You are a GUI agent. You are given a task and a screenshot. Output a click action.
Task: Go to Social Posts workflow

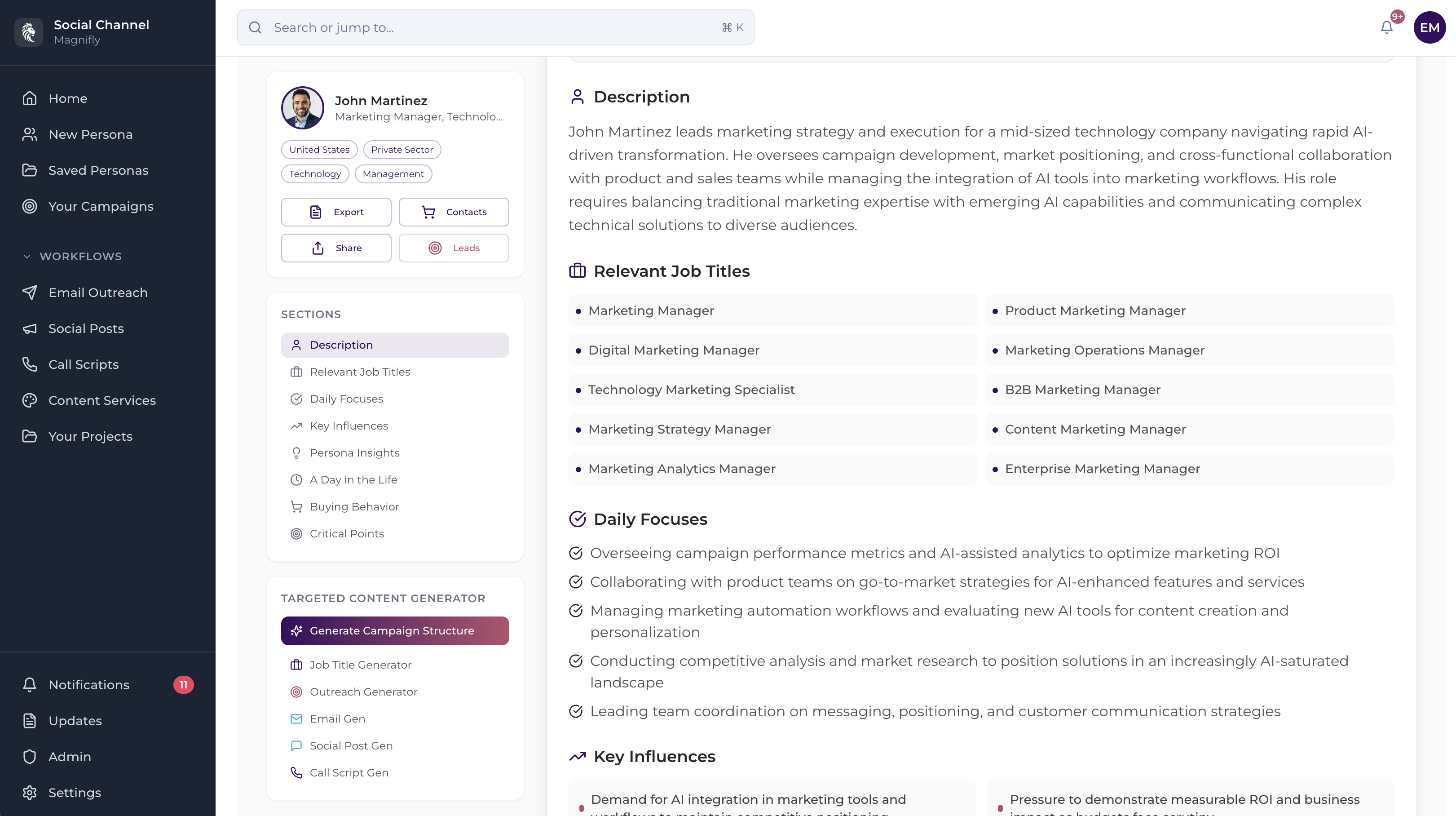[x=86, y=328]
